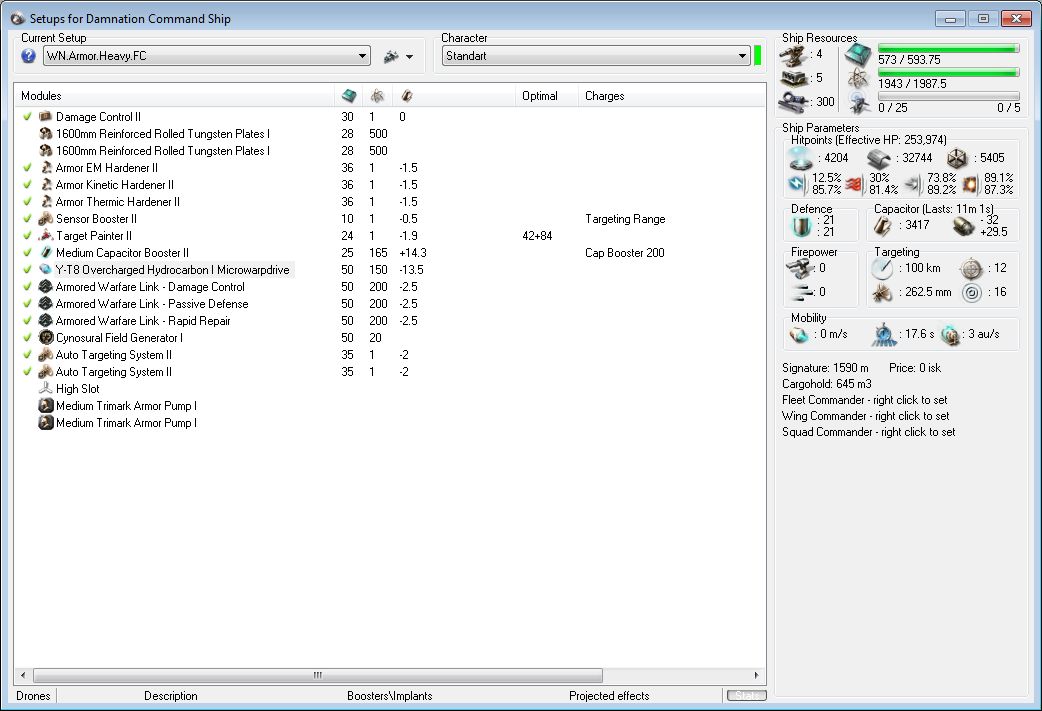
Task: Click the horizontal scrollbar thumb of modules list
Action: click(318, 675)
